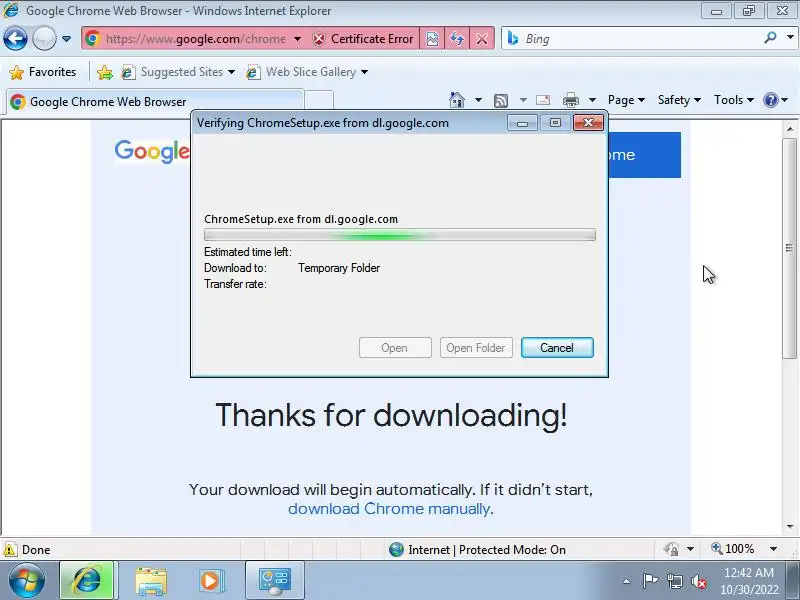Launch Windows Media Player from the taskbar

tap(210, 581)
